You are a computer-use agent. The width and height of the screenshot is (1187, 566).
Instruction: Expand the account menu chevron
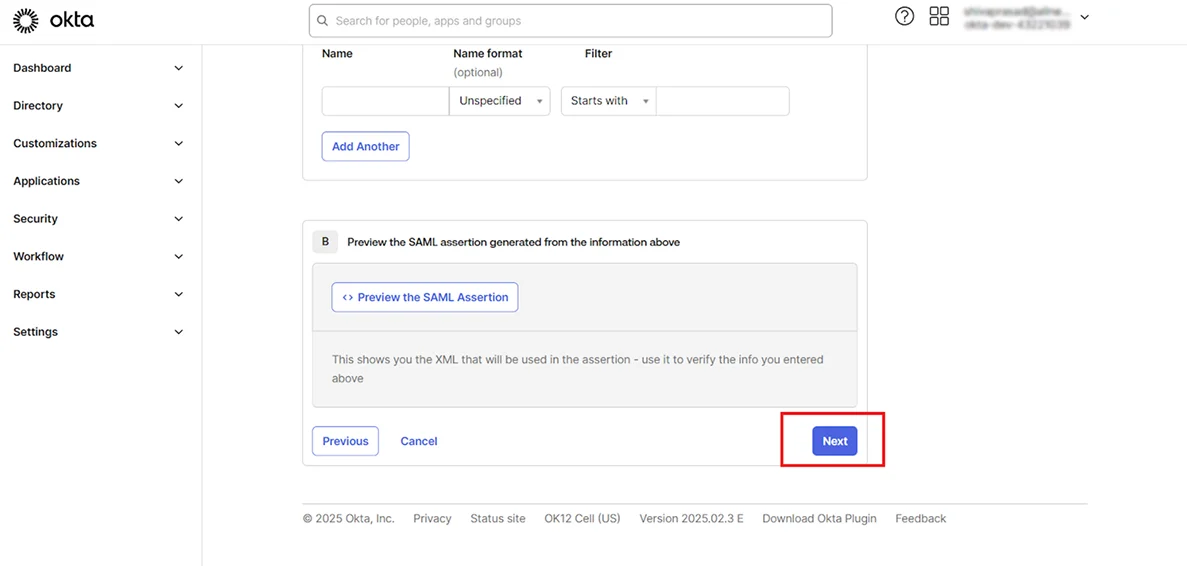(x=1085, y=17)
